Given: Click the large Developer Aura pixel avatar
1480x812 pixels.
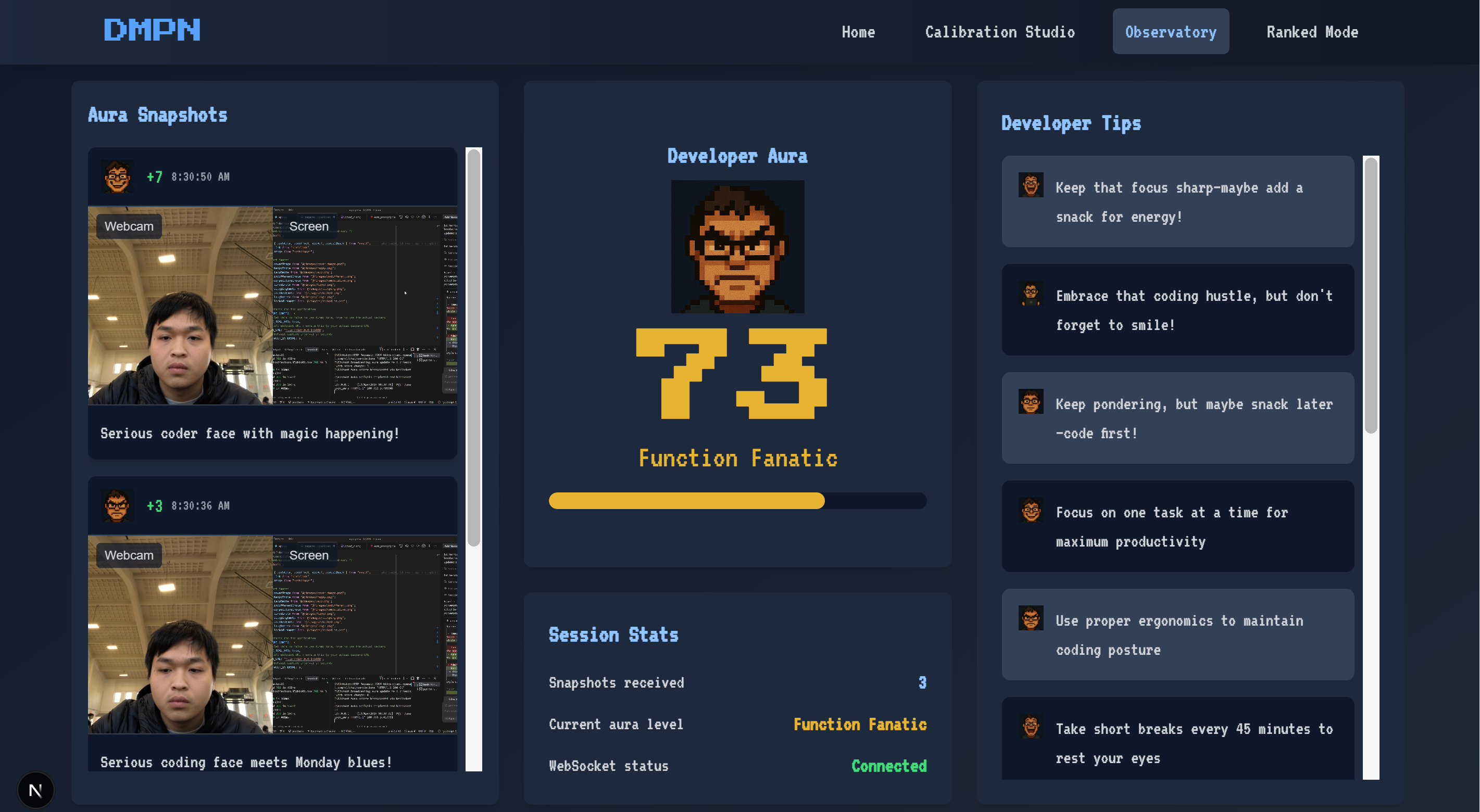Looking at the screenshot, I should tap(737, 246).
